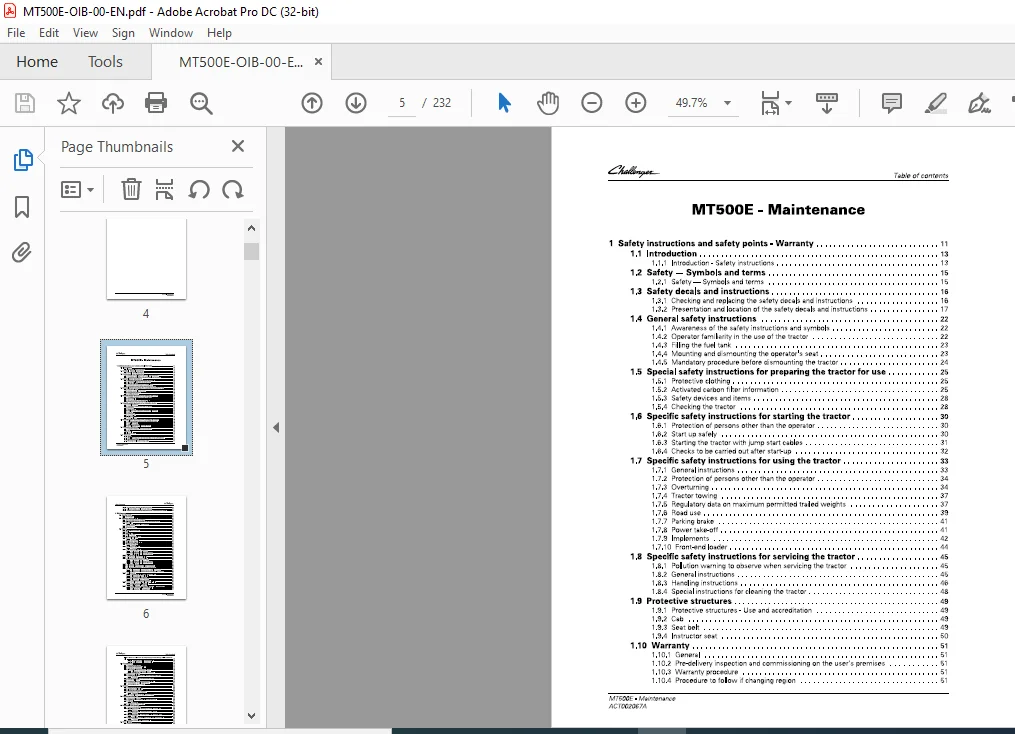Open the fit page scrolling options icon

click(770, 103)
